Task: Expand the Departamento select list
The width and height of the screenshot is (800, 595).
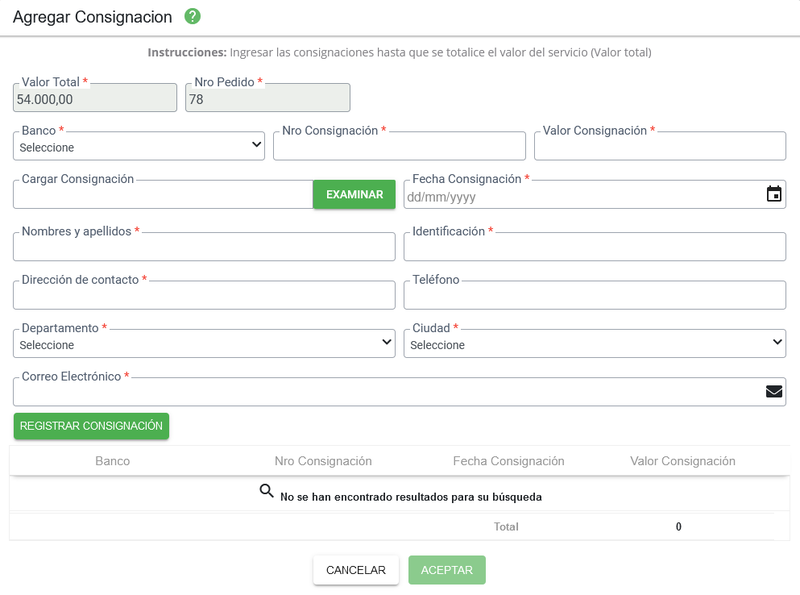Action: 204,344
